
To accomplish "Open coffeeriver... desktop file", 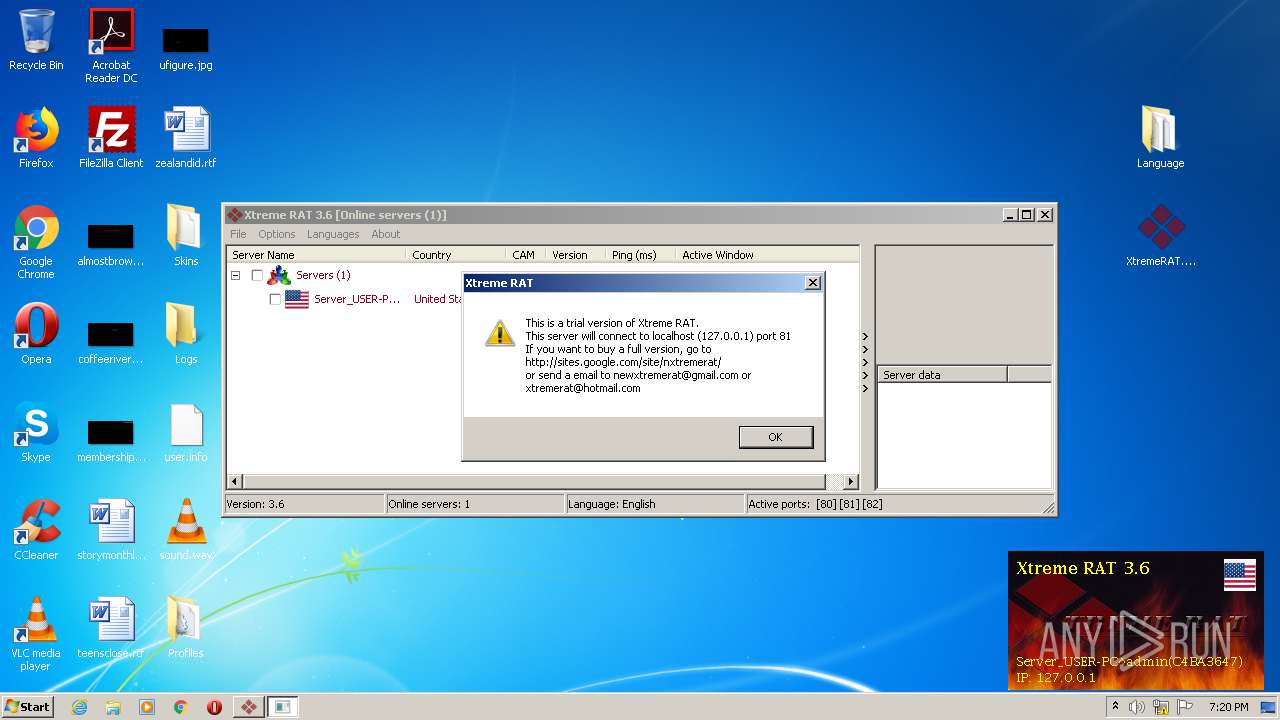I will (111, 341).
